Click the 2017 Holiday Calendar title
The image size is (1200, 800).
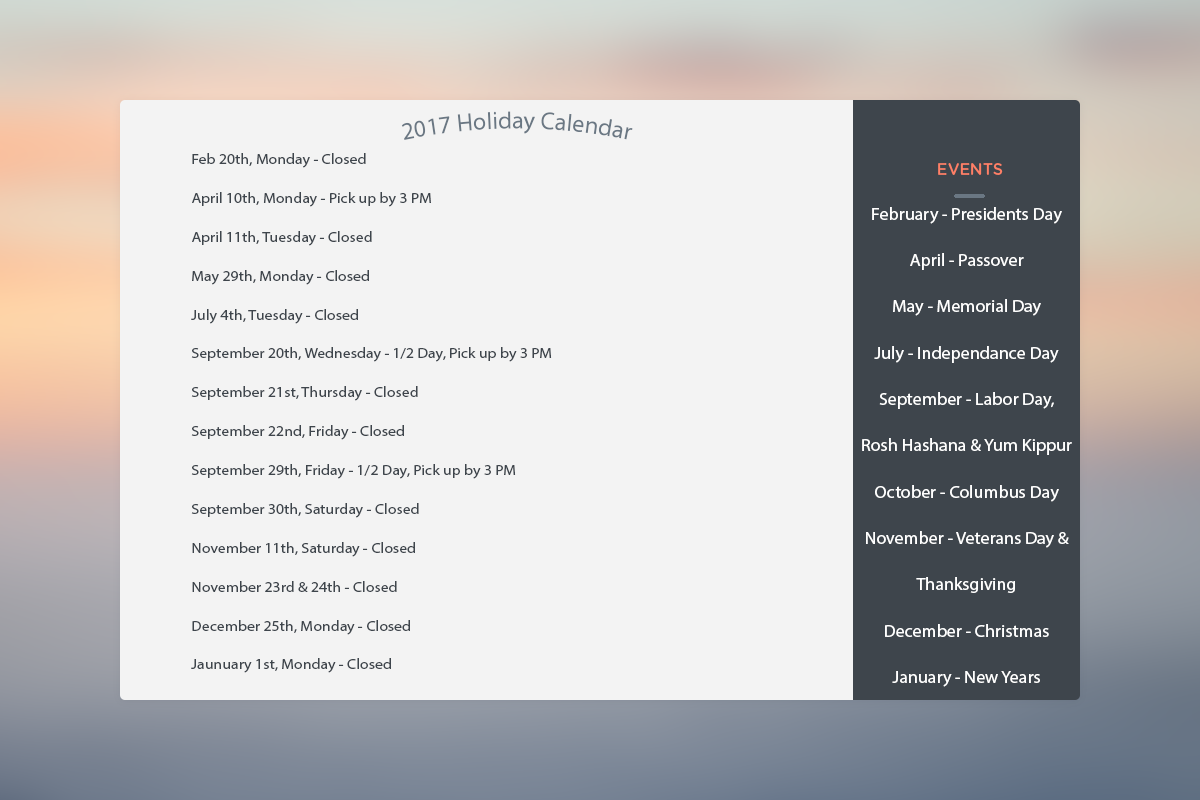click(517, 126)
